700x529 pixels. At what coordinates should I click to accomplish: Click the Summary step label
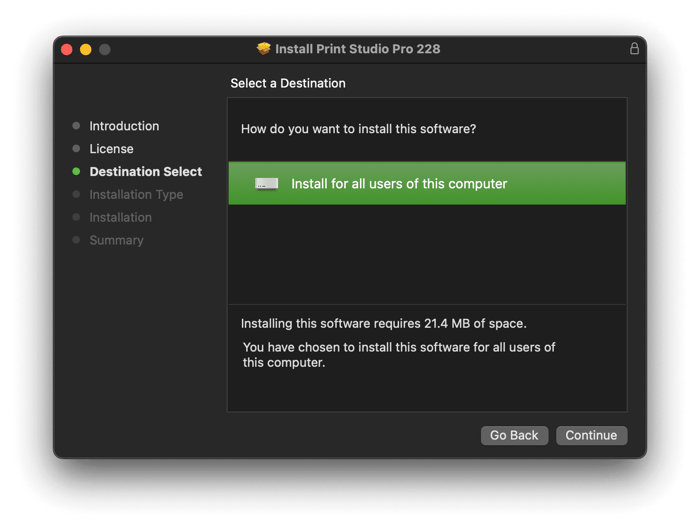(117, 240)
